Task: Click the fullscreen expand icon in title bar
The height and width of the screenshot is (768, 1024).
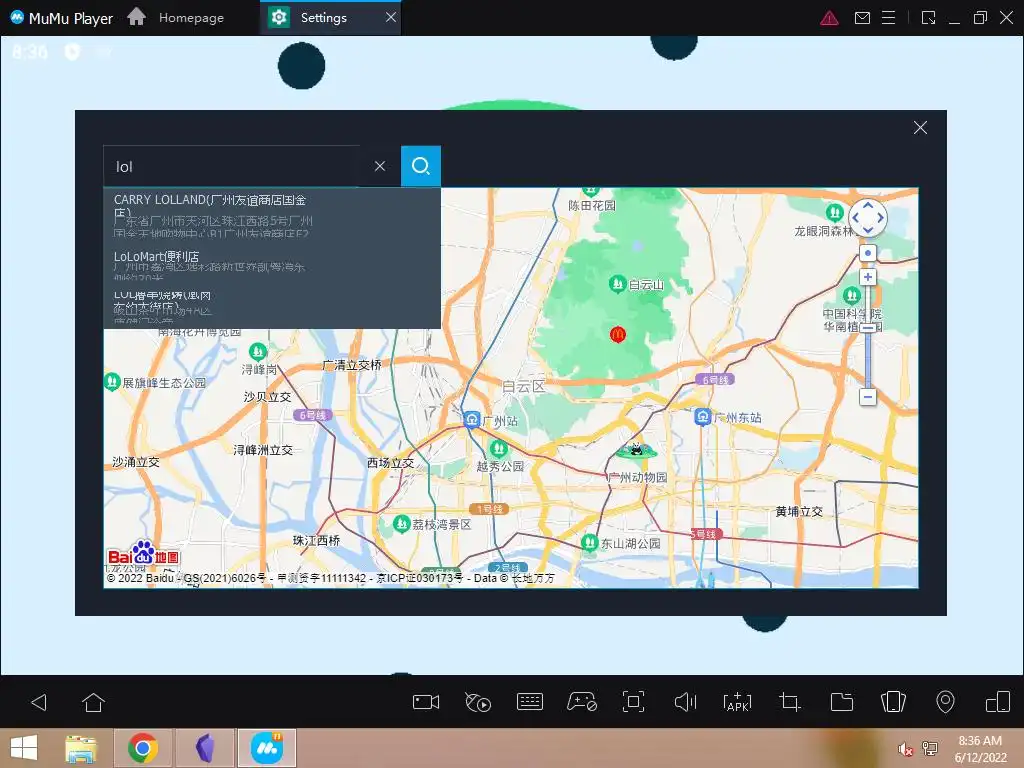Action: tap(928, 18)
